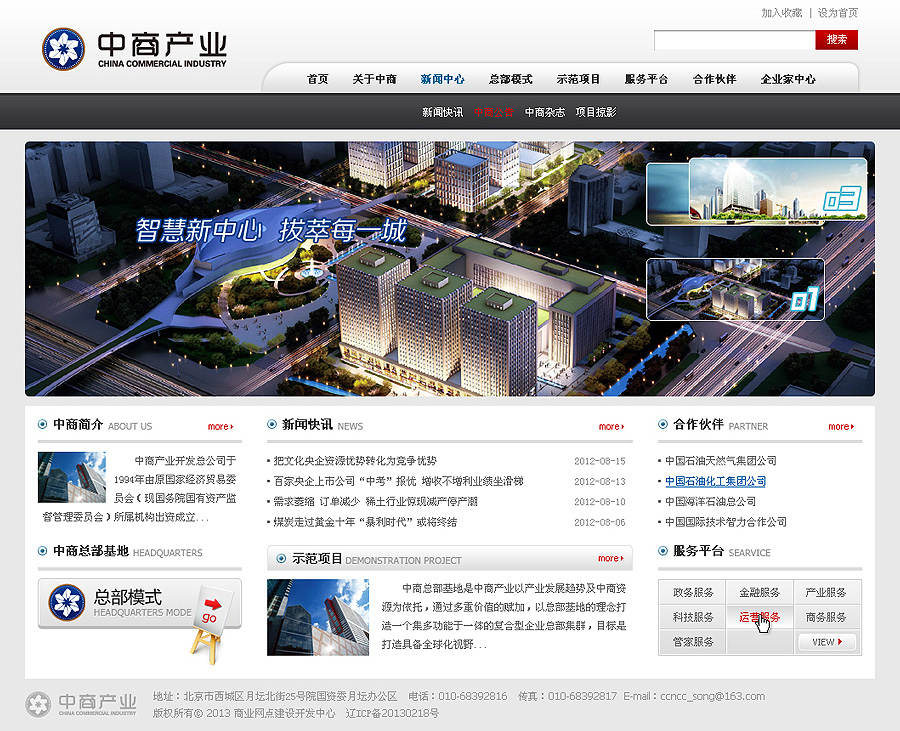Click 'more' arrow in 合作伙伴 section
The image size is (900, 731).
[x=840, y=427]
